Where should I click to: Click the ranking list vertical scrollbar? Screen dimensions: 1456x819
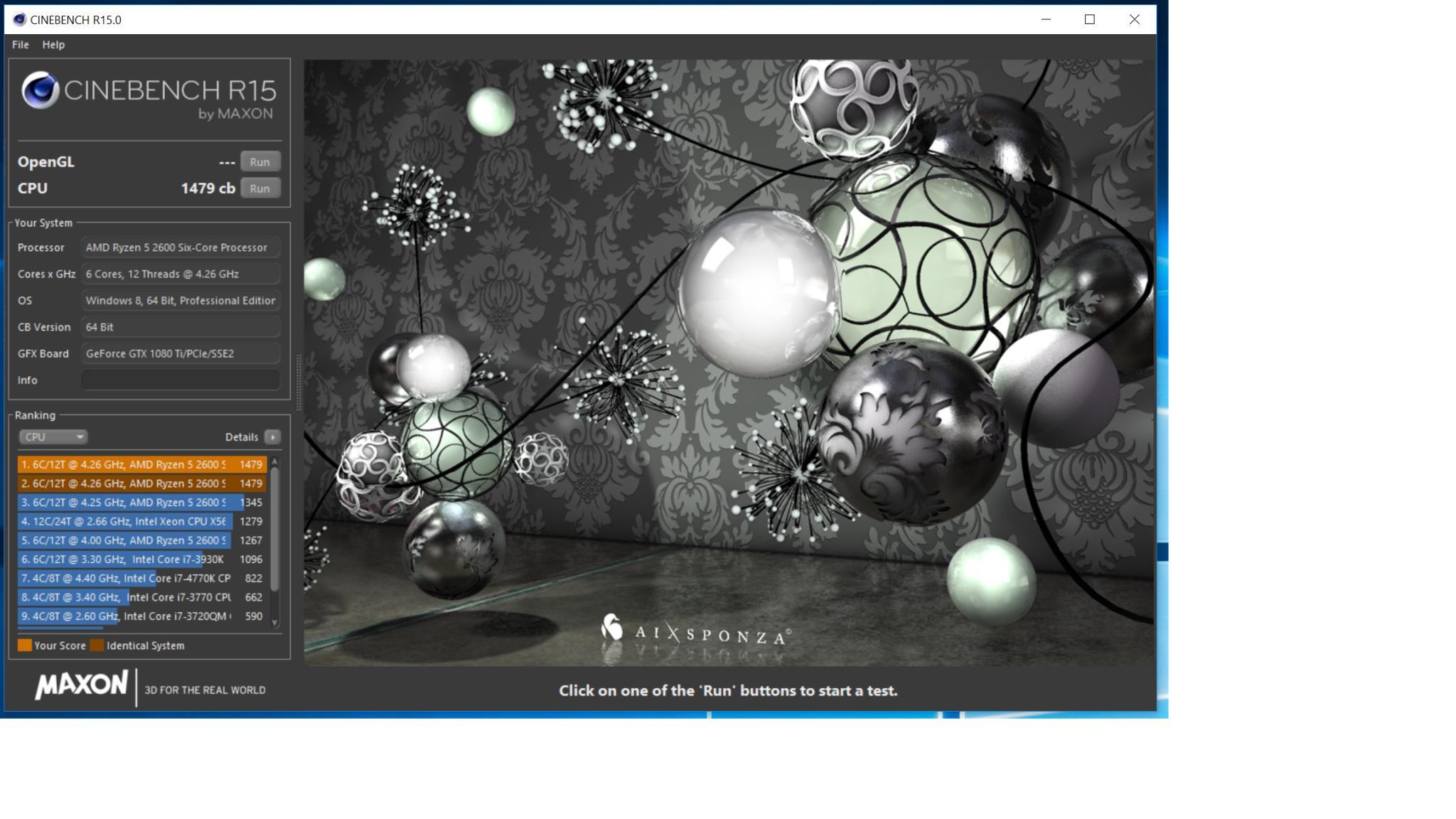[x=275, y=529]
